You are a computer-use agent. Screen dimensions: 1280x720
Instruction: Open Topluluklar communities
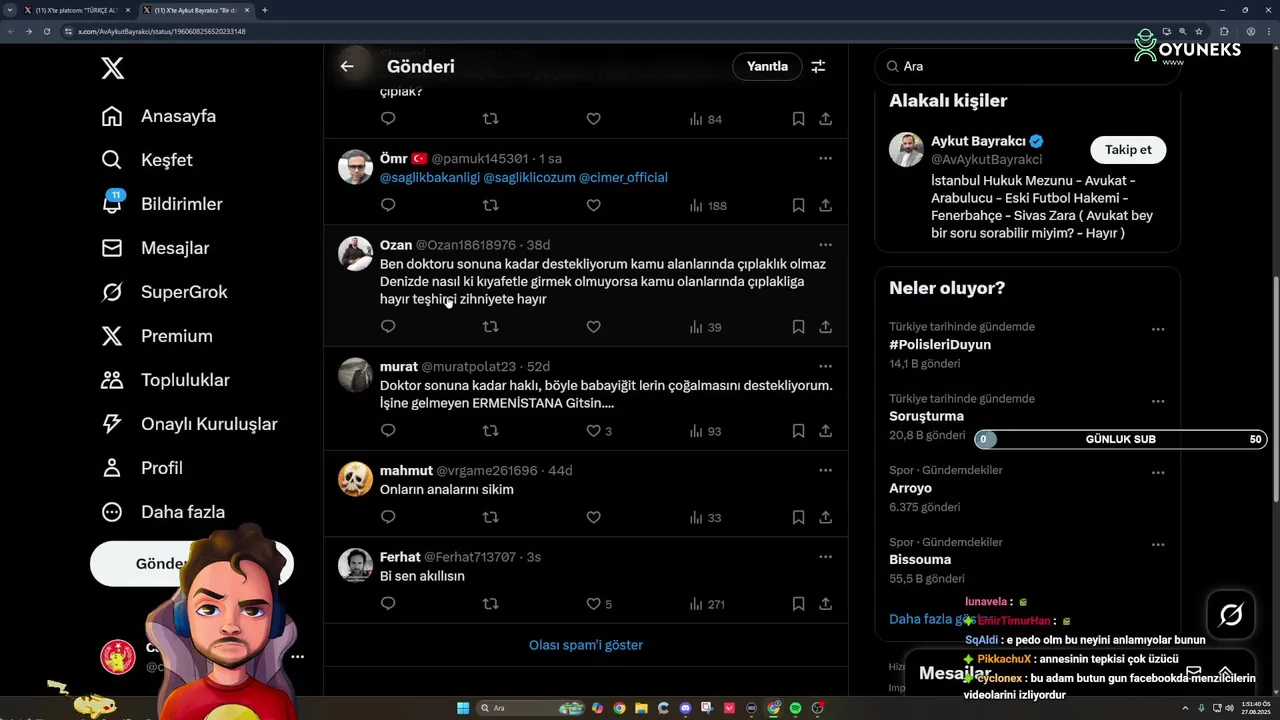[x=165, y=380]
